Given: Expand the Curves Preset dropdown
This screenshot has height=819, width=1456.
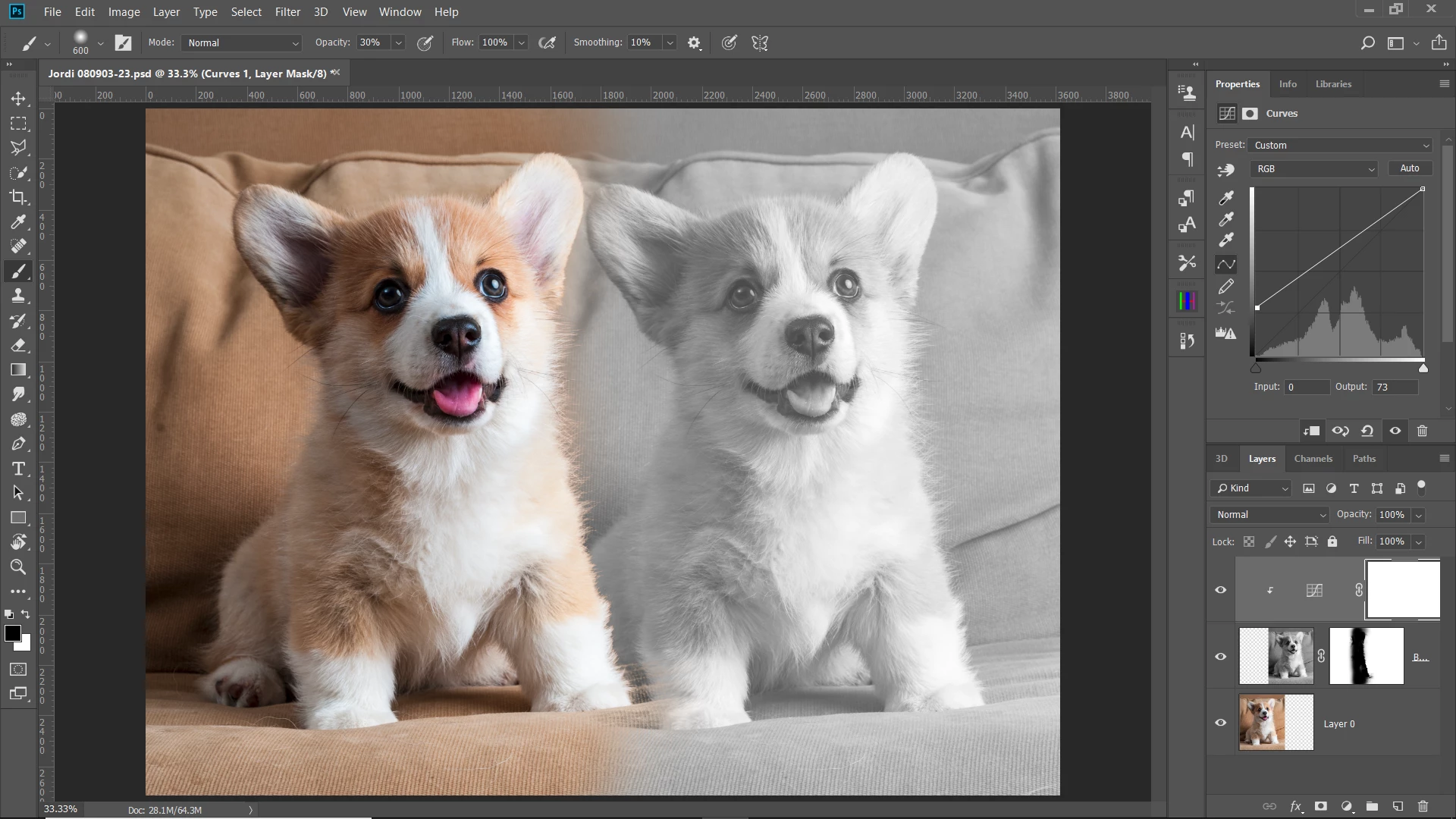Looking at the screenshot, I should pyautogui.click(x=1340, y=145).
